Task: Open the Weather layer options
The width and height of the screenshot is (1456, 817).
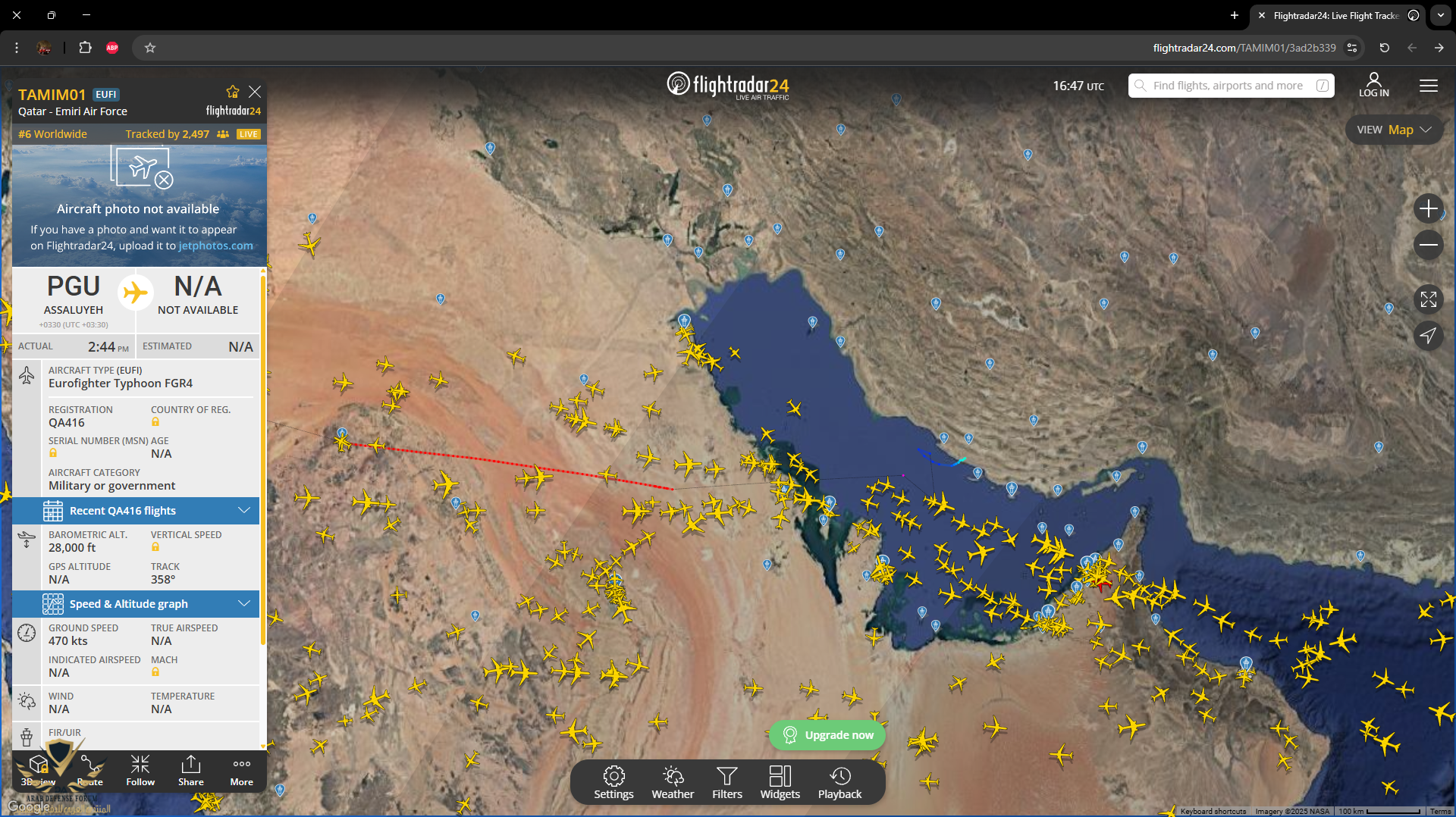Action: click(x=673, y=782)
